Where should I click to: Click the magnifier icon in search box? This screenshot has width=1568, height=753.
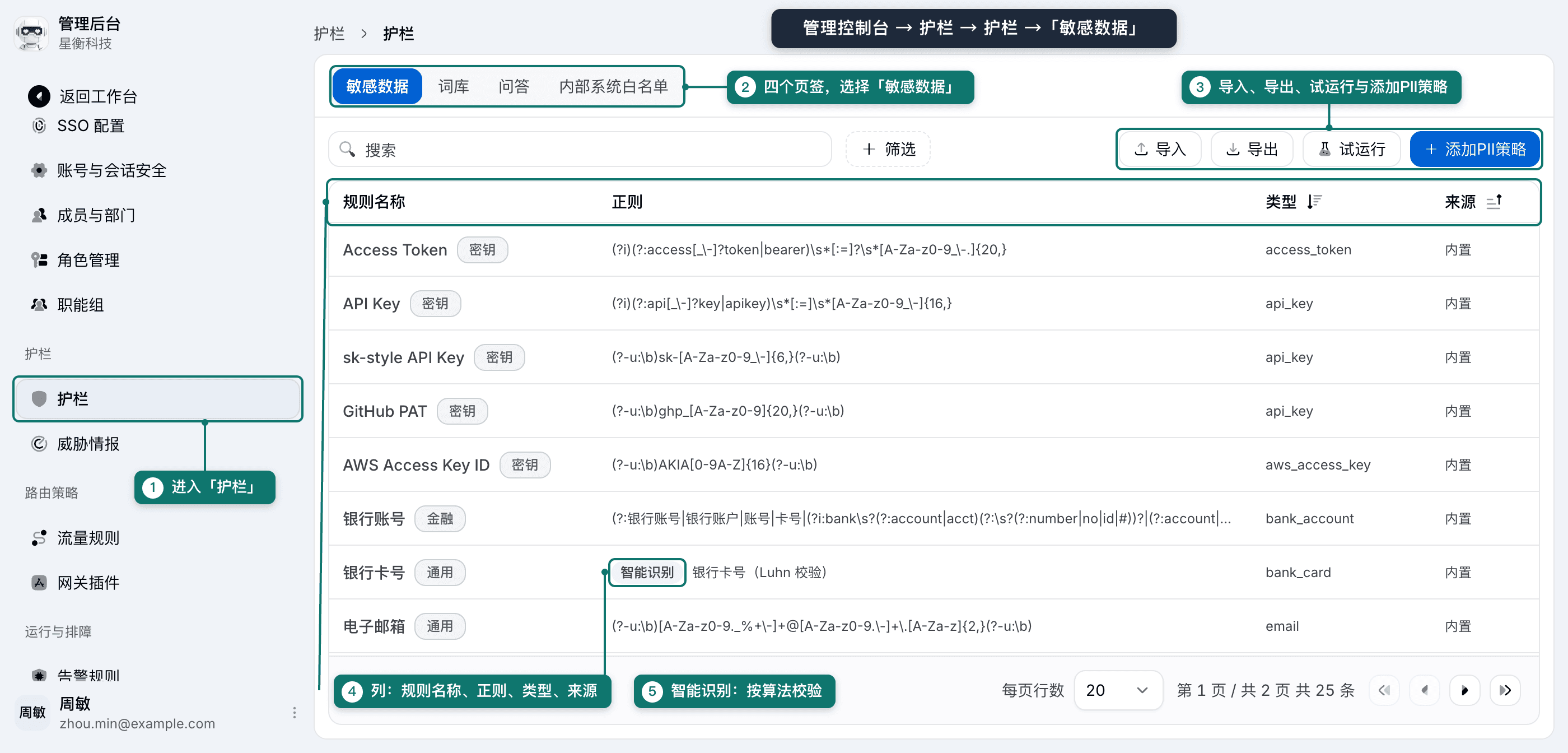click(347, 149)
